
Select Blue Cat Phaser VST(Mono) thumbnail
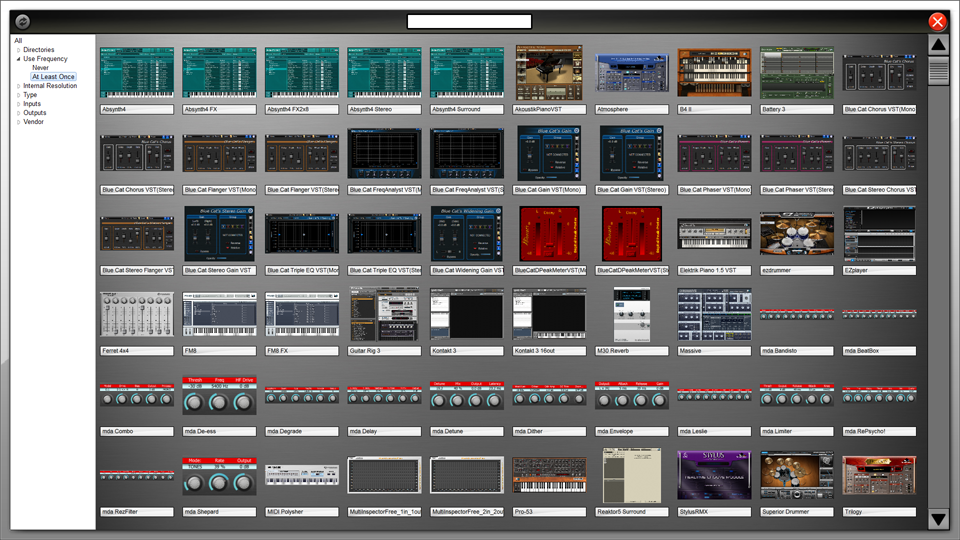[x=714, y=153]
